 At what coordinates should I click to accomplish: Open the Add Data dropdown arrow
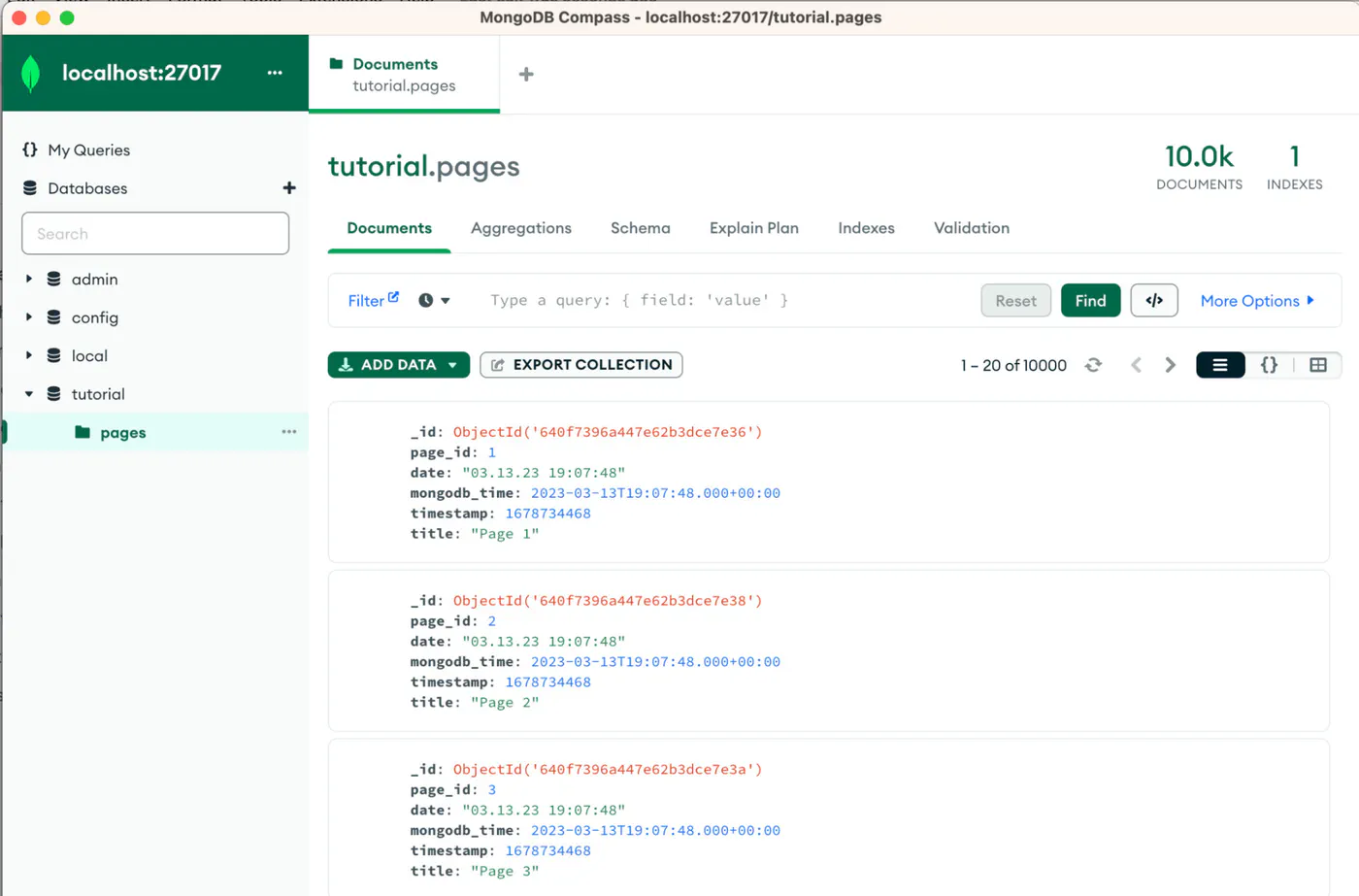click(452, 365)
